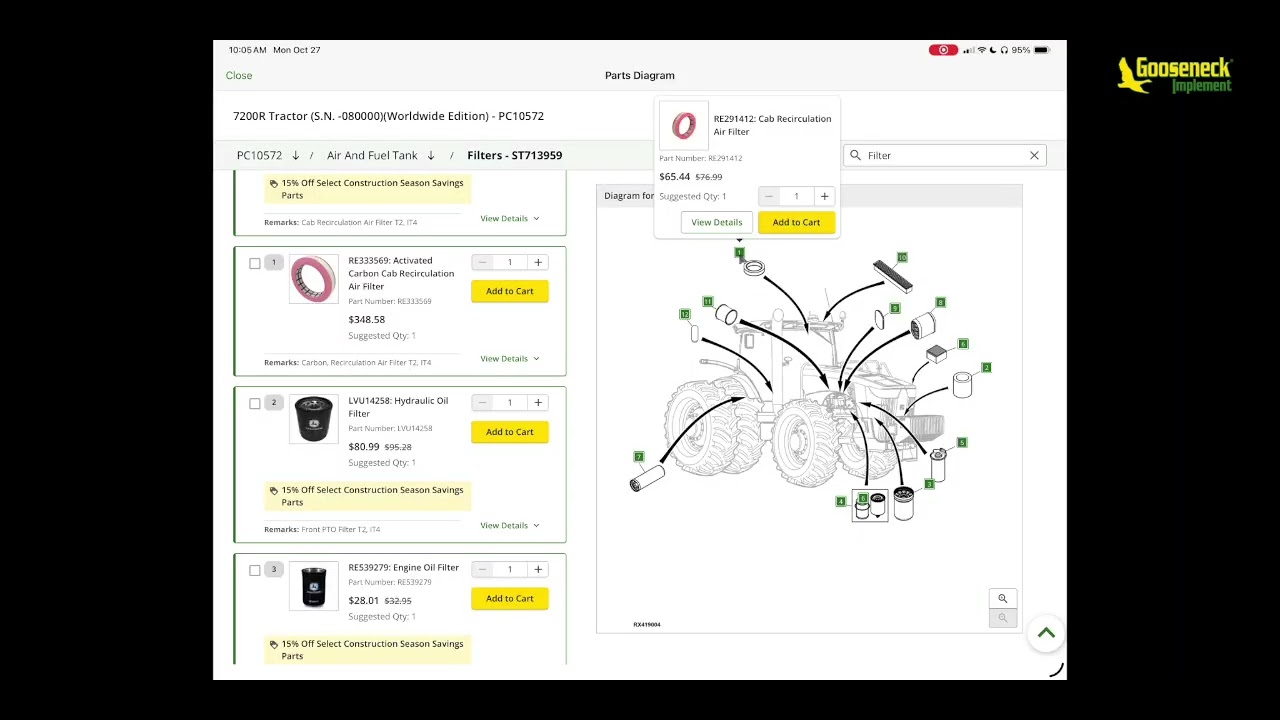Close the Parts Diagram view

(239, 75)
